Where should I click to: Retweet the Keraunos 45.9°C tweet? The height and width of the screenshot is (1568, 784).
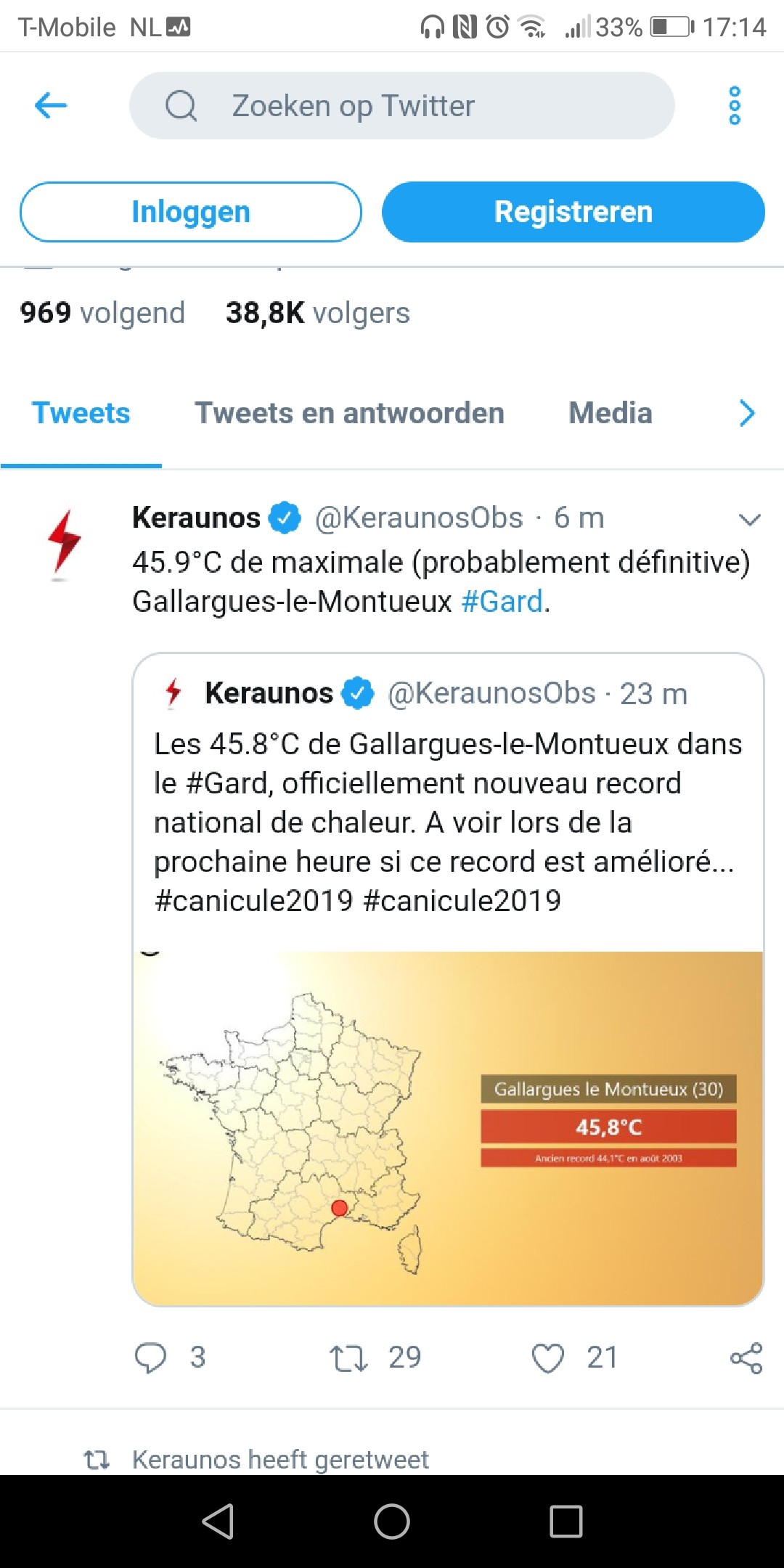tap(349, 1357)
